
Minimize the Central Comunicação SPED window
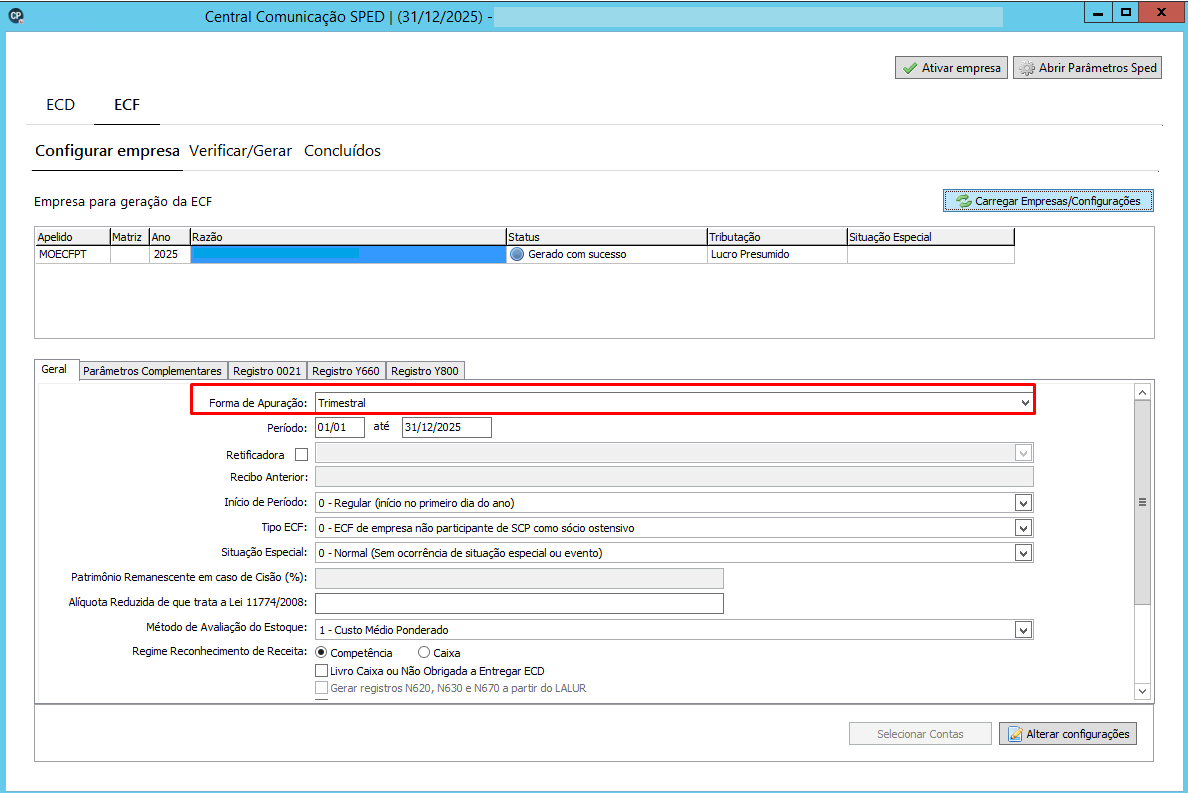tap(1098, 13)
